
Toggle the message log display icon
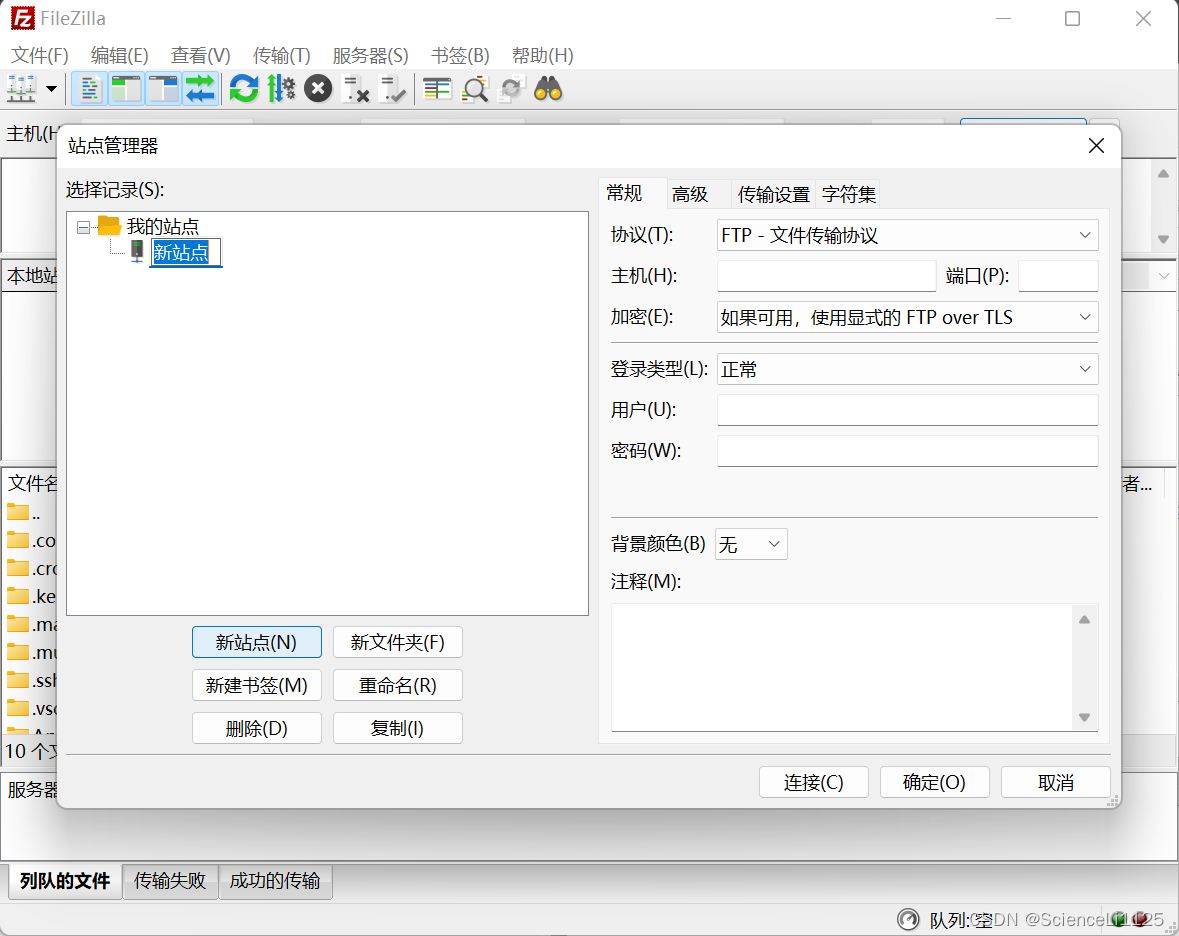point(89,89)
